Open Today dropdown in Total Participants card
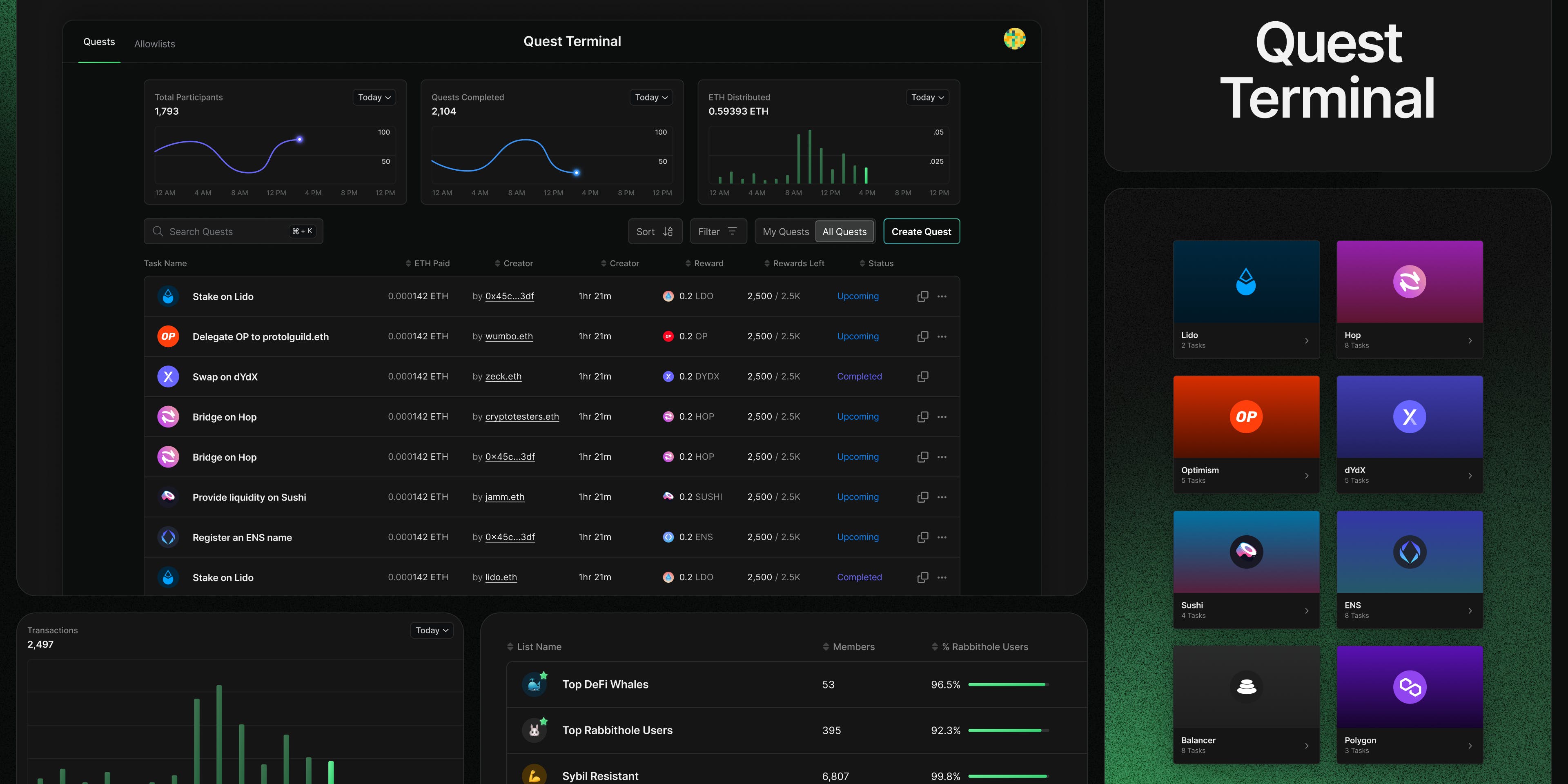 (x=374, y=98)
